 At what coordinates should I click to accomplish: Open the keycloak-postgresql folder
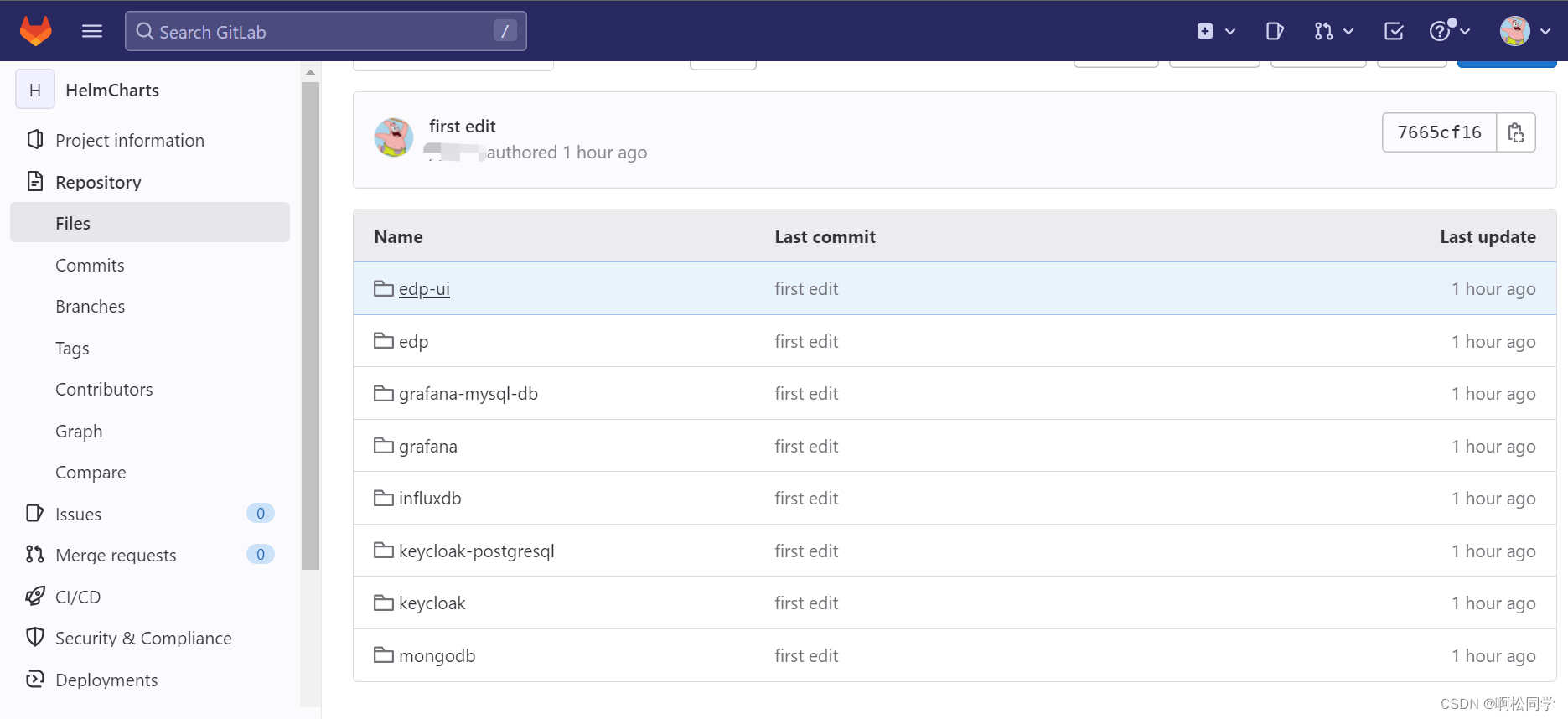pos(477,551)
